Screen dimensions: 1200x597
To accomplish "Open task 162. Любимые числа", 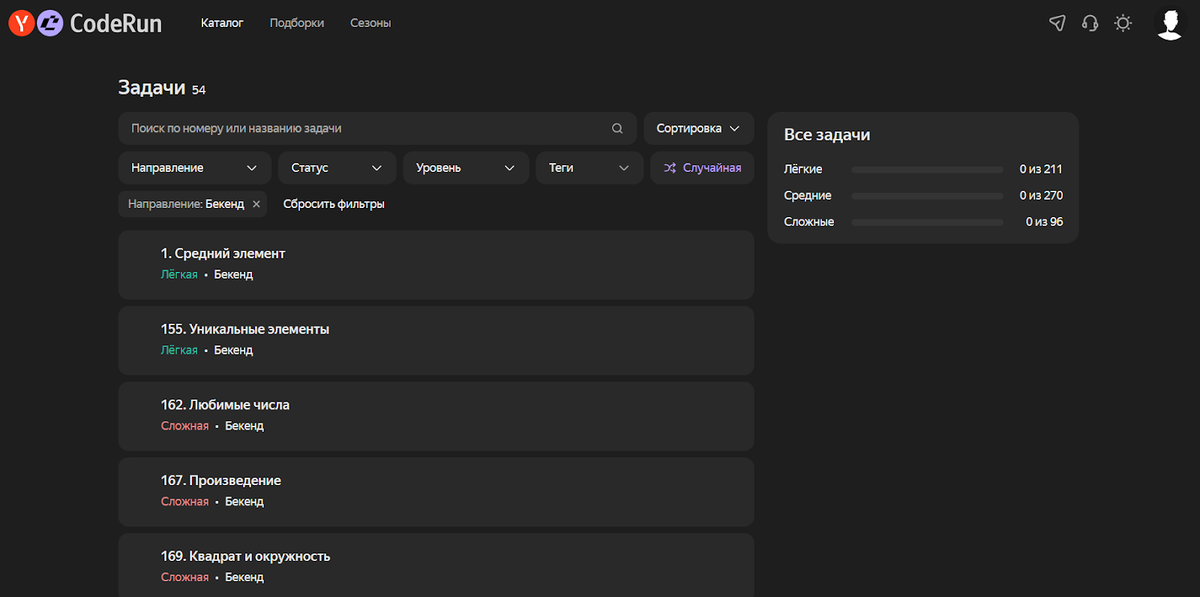I will 436,416.
